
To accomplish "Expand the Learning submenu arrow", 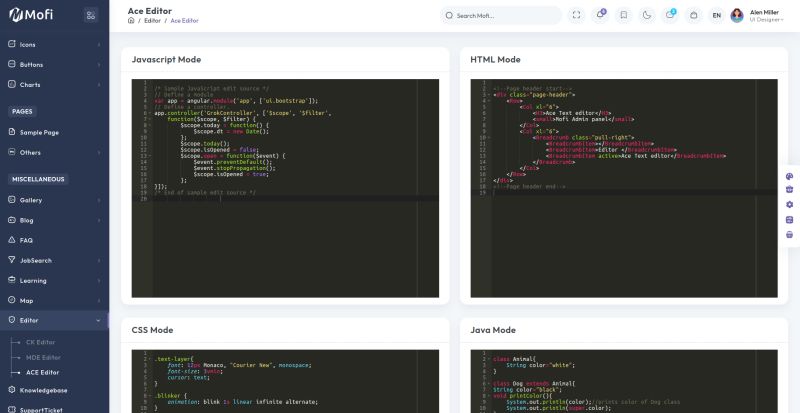I will click(98, 281).
